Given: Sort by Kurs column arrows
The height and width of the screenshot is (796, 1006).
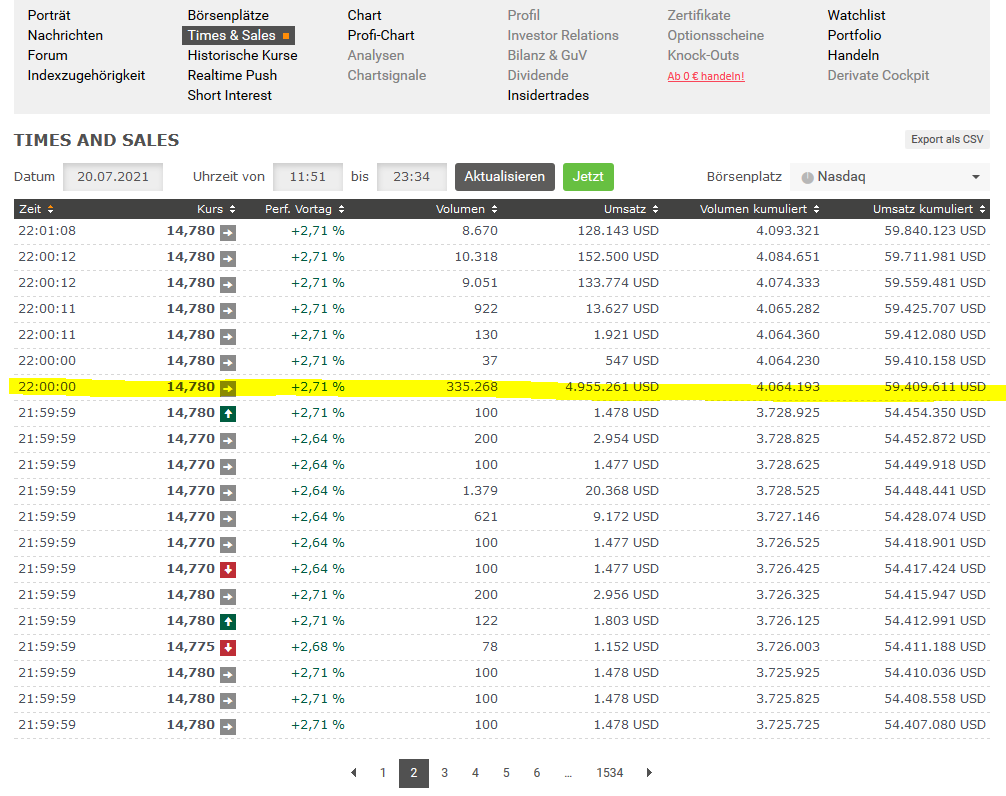Looking at the screenshot, I should [x=232, y=209].
